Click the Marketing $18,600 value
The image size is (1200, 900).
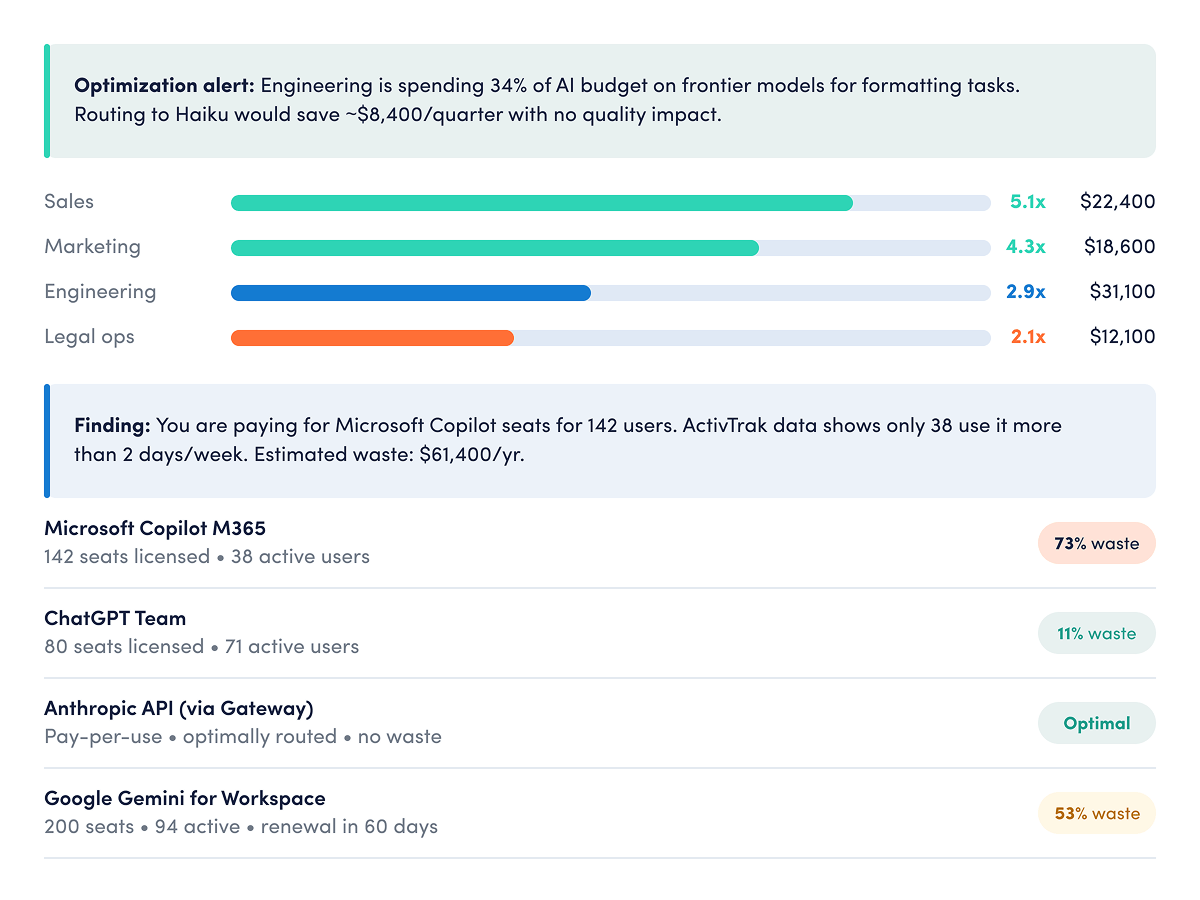1119,247
